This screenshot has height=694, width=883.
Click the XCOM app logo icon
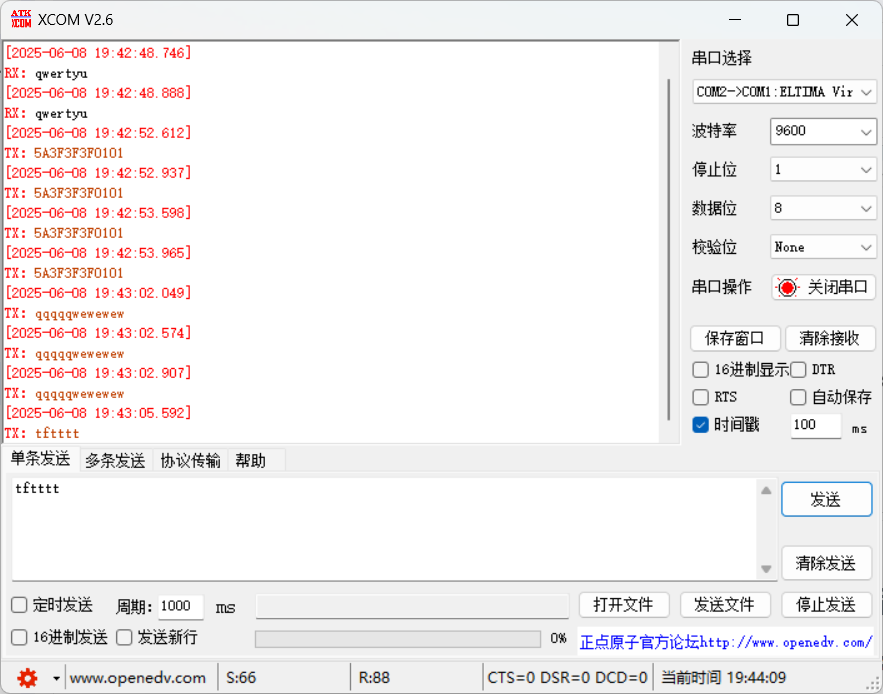[21, 19]
